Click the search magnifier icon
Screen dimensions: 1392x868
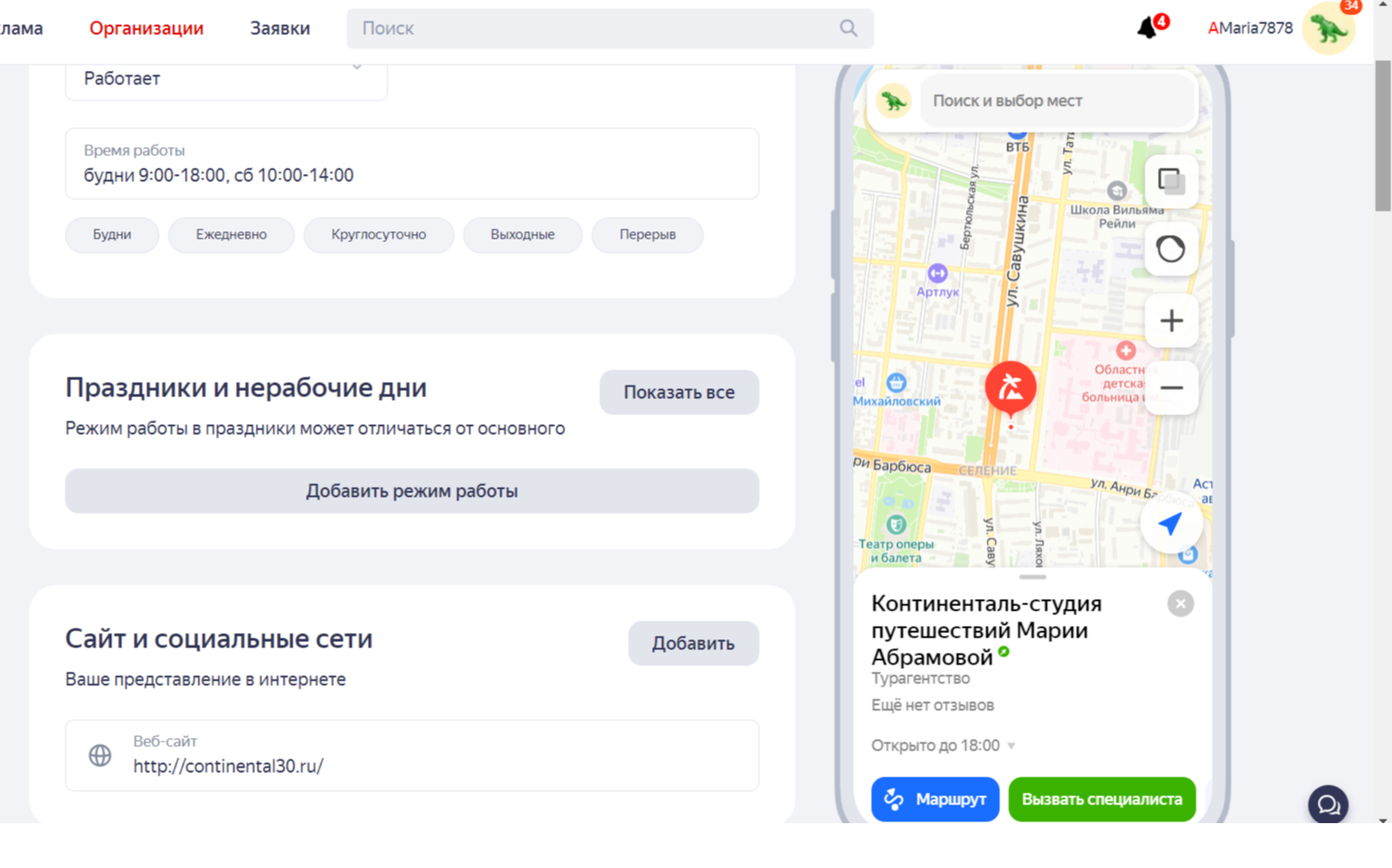click(x=848, y=29)
